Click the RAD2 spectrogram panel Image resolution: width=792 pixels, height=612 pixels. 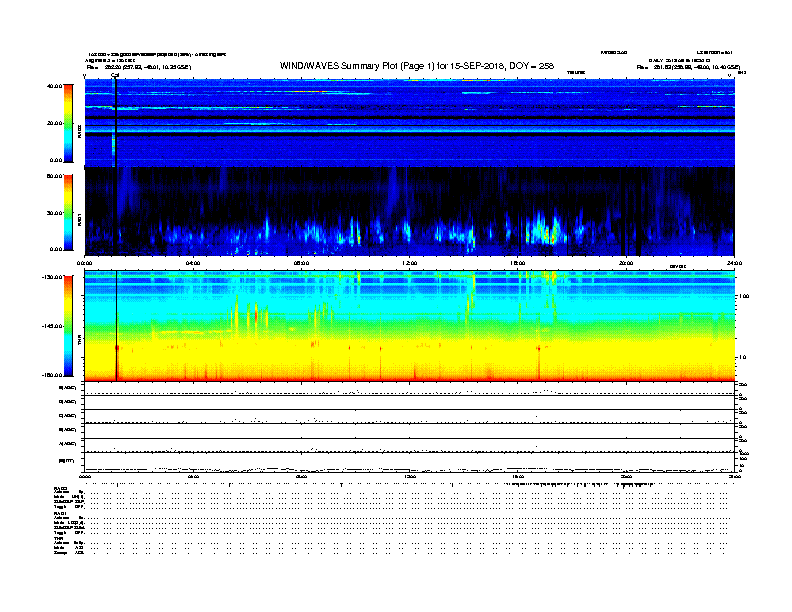pyautogui.click(x=410, y=123)
